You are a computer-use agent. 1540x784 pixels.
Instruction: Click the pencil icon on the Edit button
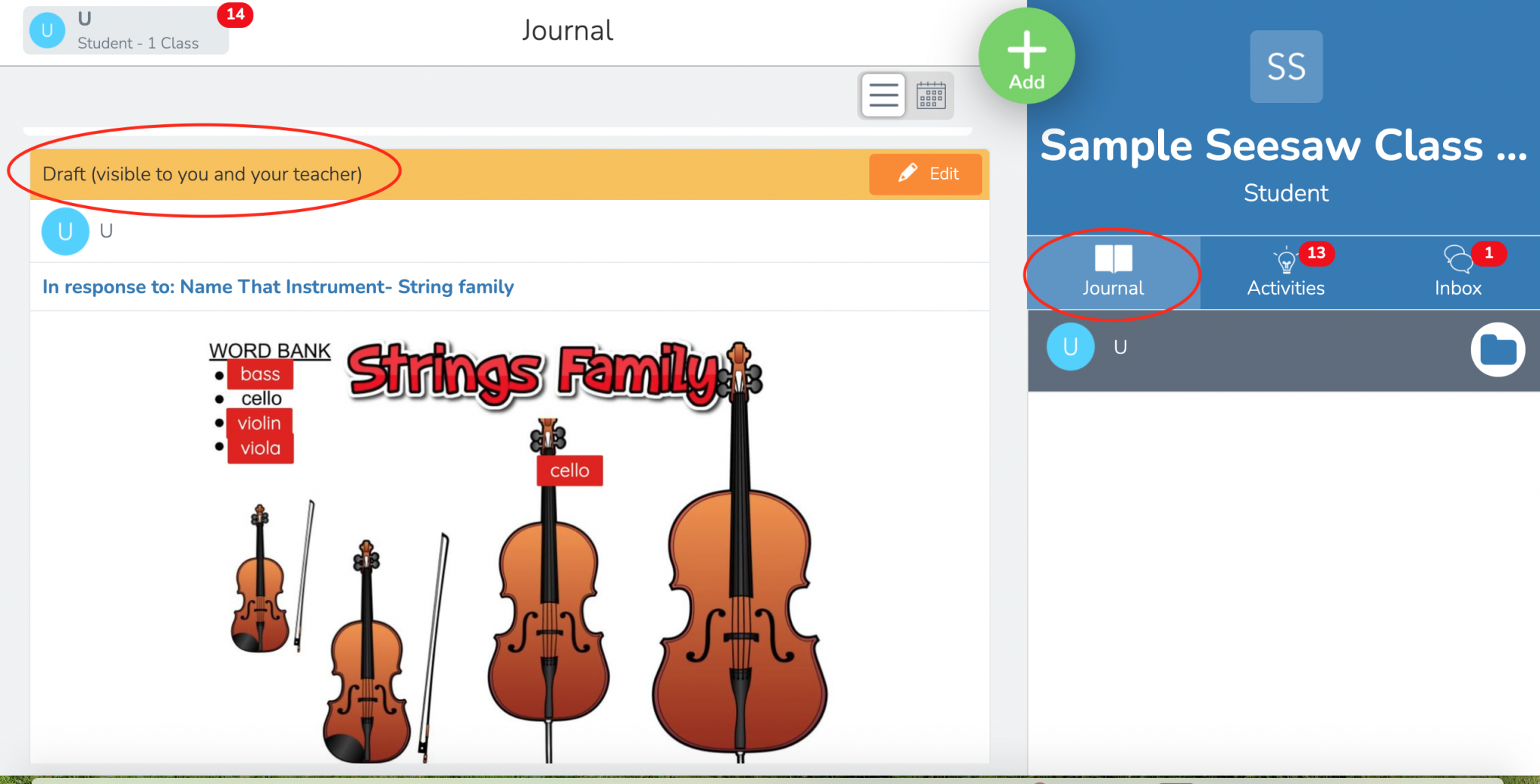(909, 174)
